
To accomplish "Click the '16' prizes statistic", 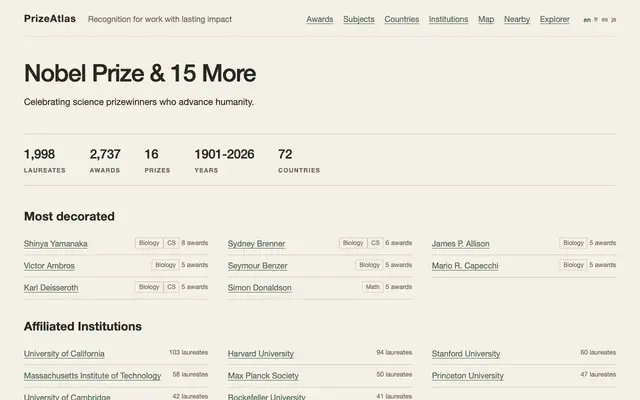I will [x=151, y=154].
